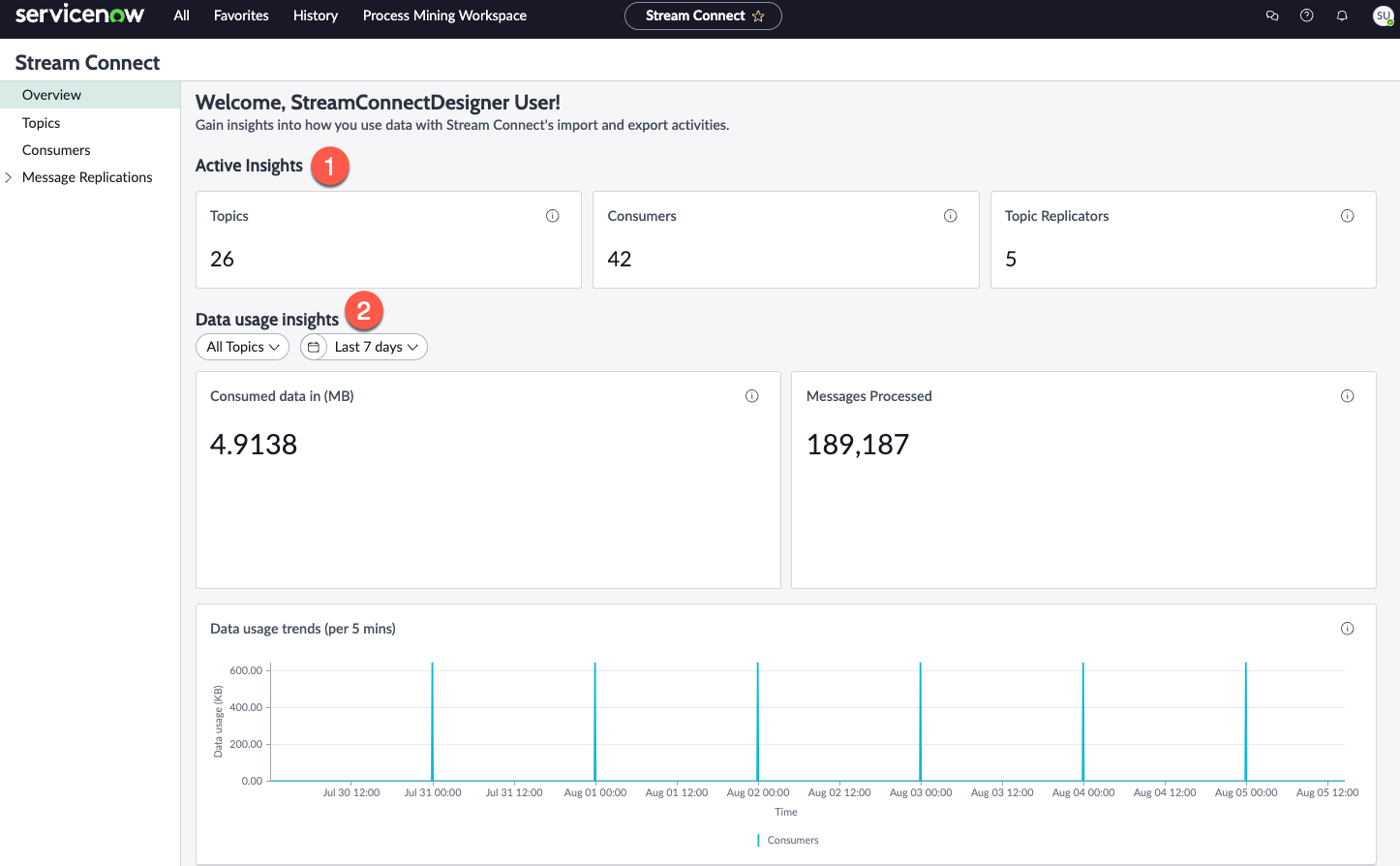The width and height of the screenshot is (1400, 866).
Task: Click the spike at Aug 01 00:00
Action: (x=595, y=722)
